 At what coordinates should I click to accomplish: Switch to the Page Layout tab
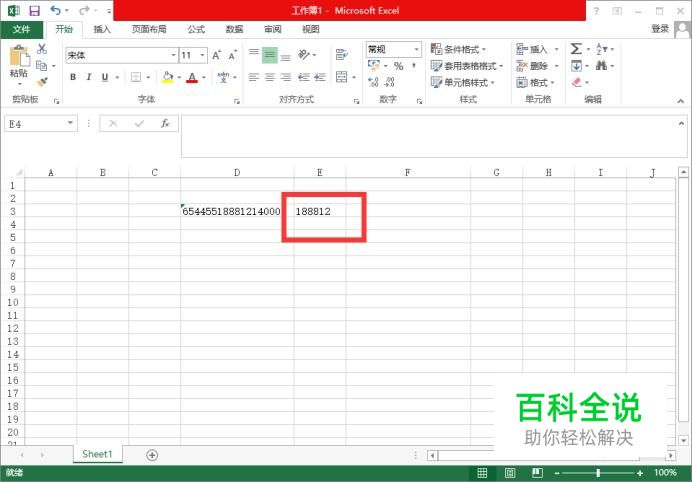(x=149, y=29)
